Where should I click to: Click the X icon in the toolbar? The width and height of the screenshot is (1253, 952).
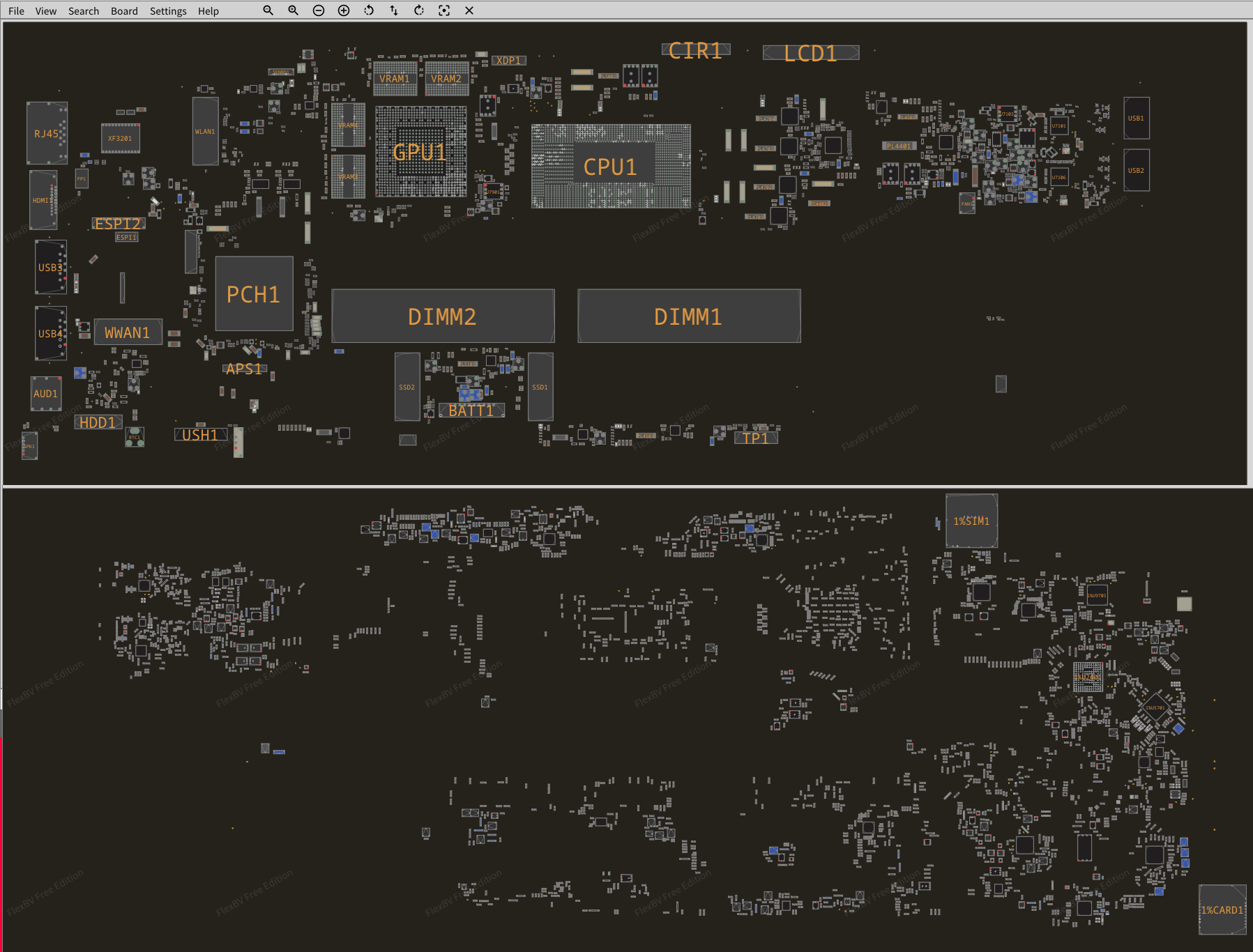coord(469,10)
